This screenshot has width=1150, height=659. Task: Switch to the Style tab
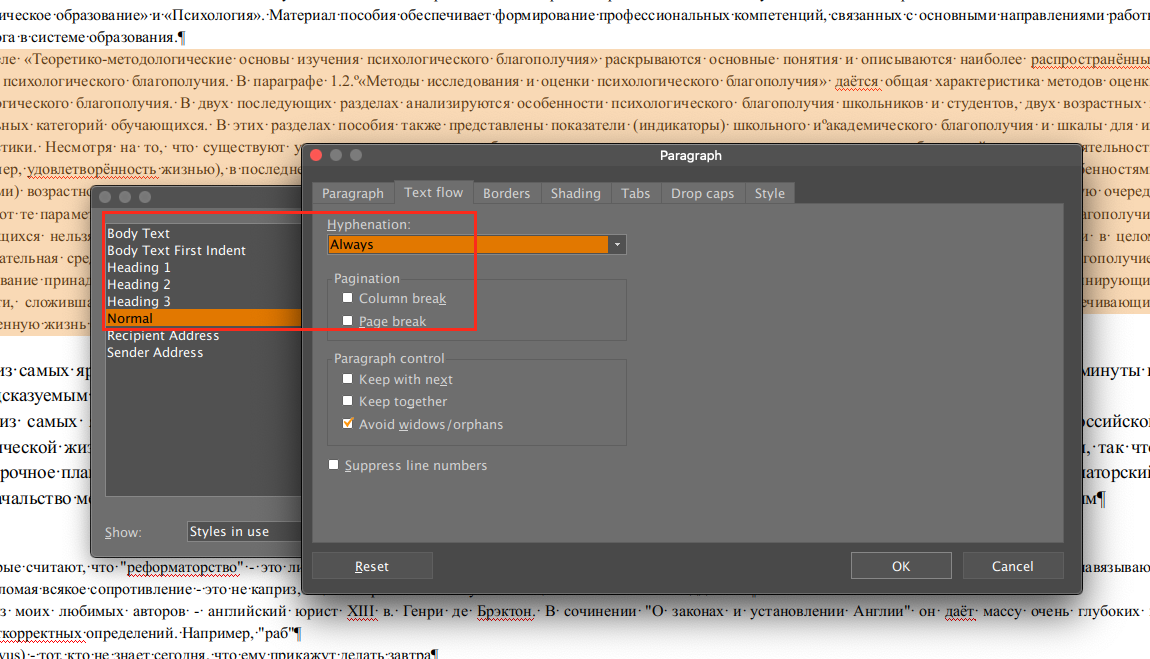pyautogui.click(x=769, y=193)
